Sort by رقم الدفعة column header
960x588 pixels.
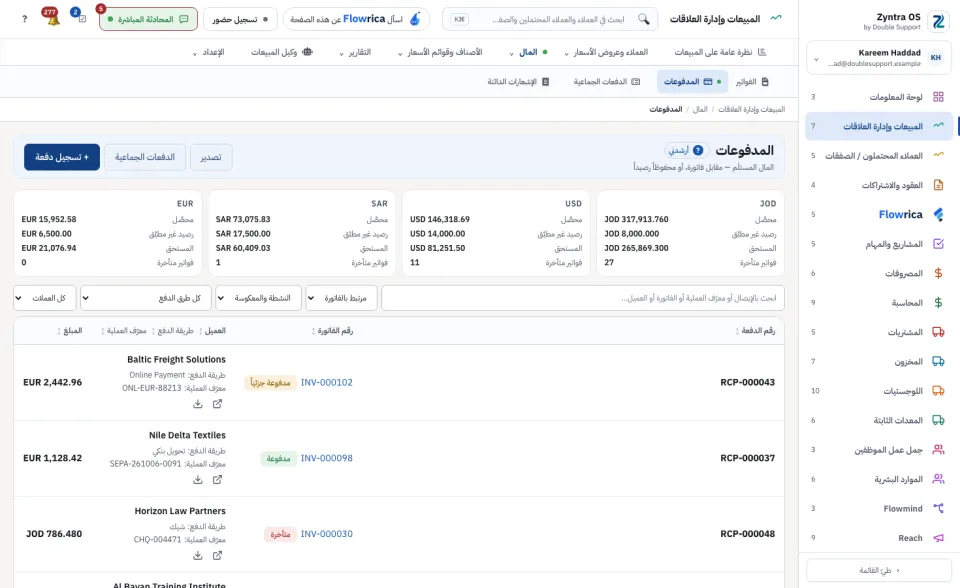point(755,331)
